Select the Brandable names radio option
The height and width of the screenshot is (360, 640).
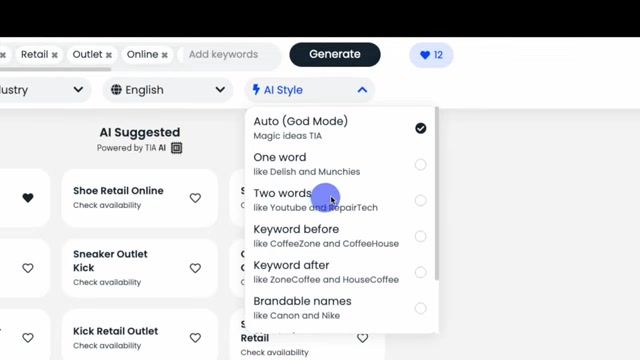coord(420,308)
